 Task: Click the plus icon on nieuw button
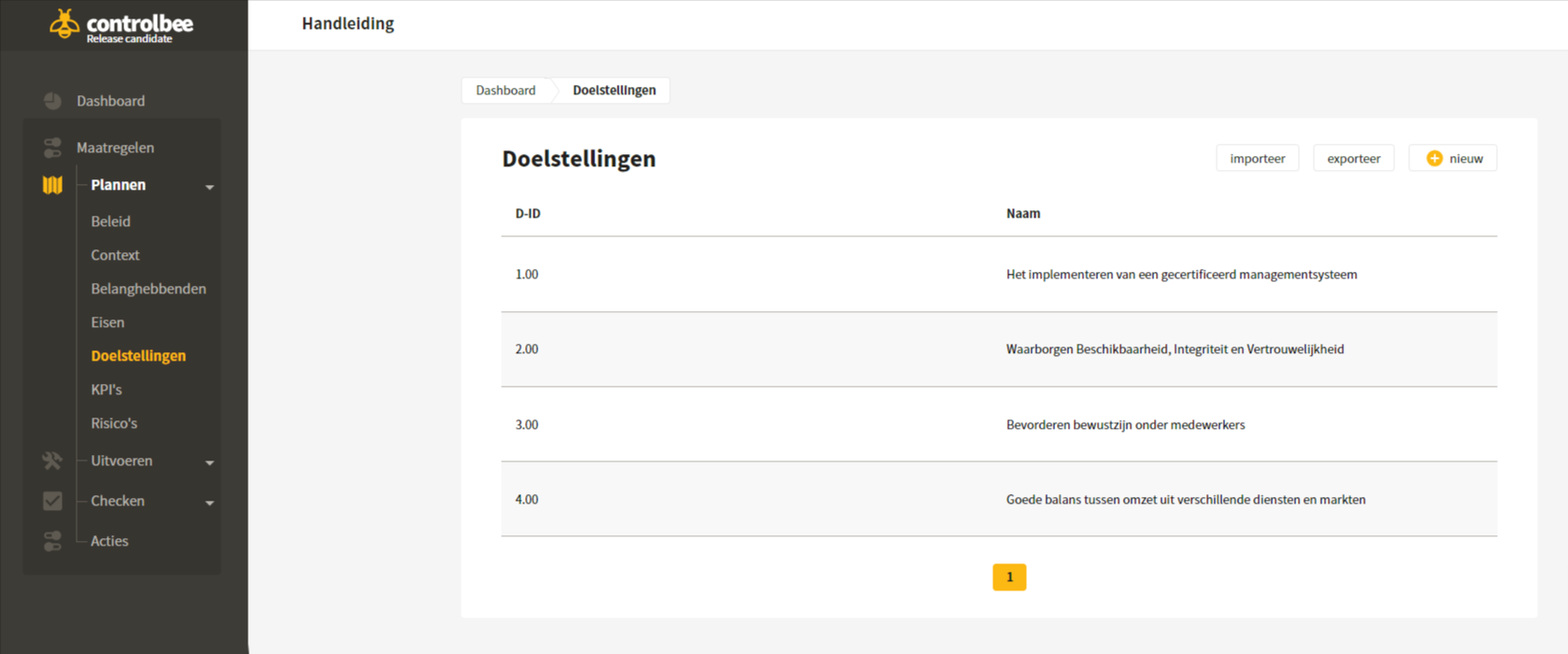point(1434,159)
